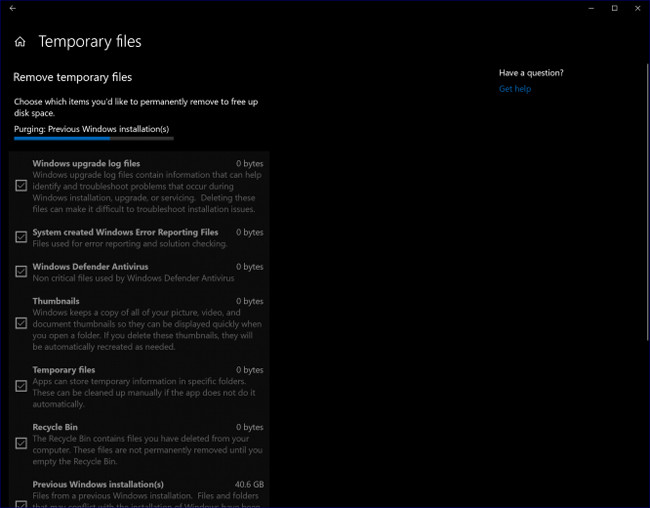Toggle System created Windows Error Reporting checkbox
650x508 pixels.
21,238
